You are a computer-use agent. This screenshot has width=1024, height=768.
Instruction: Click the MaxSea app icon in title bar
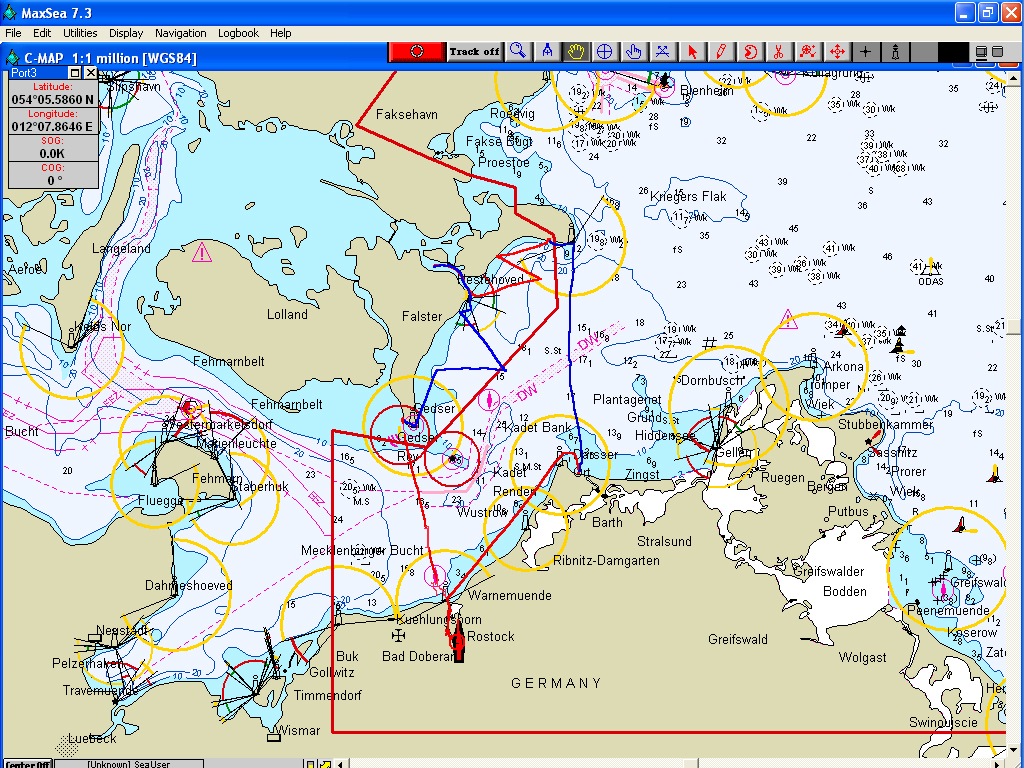coord(10,12)
